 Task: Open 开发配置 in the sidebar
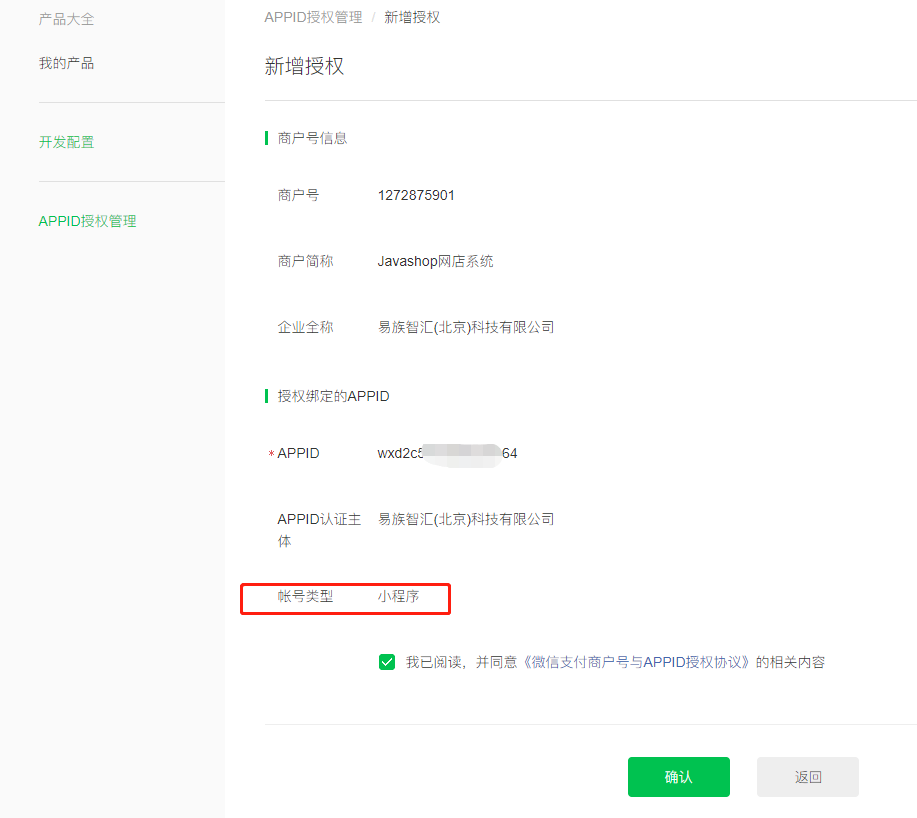coord(66,142)
